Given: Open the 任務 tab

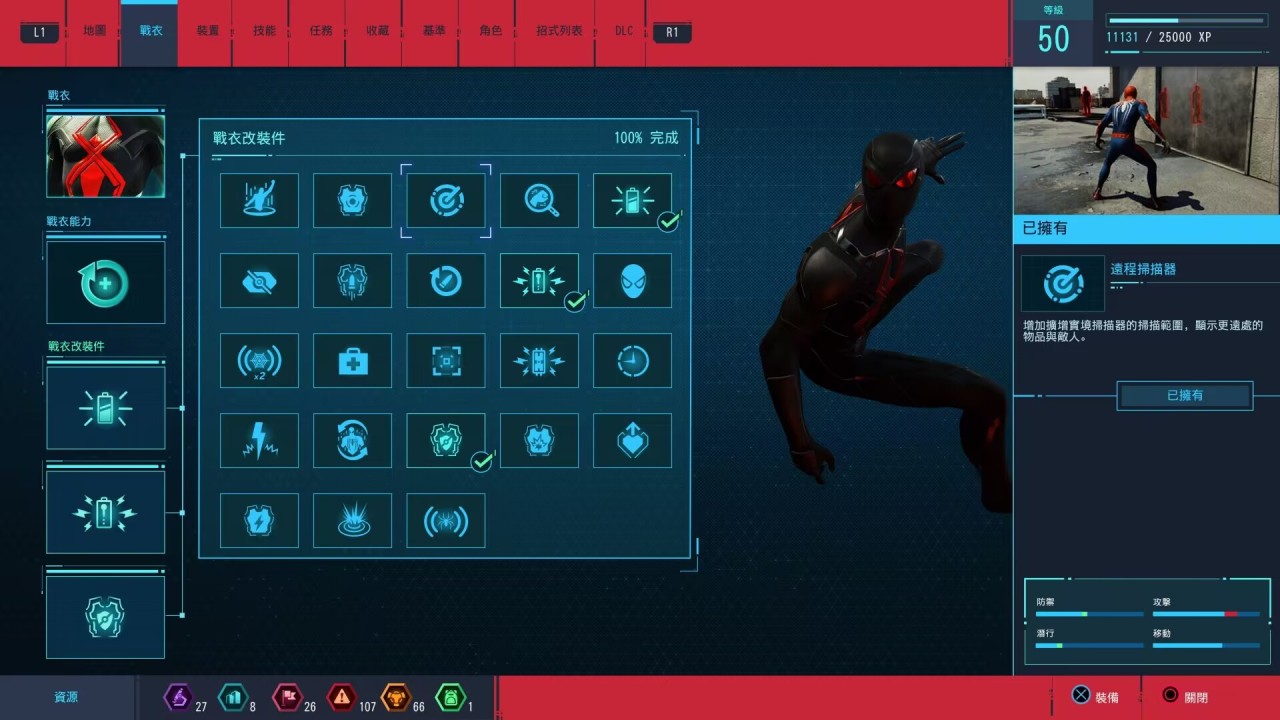Looking at the screenshot, I should click(321, 31).
